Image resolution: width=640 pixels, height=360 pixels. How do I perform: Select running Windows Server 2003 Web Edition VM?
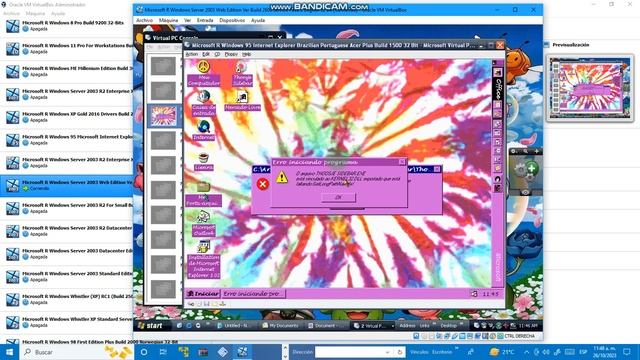point(67,186)
